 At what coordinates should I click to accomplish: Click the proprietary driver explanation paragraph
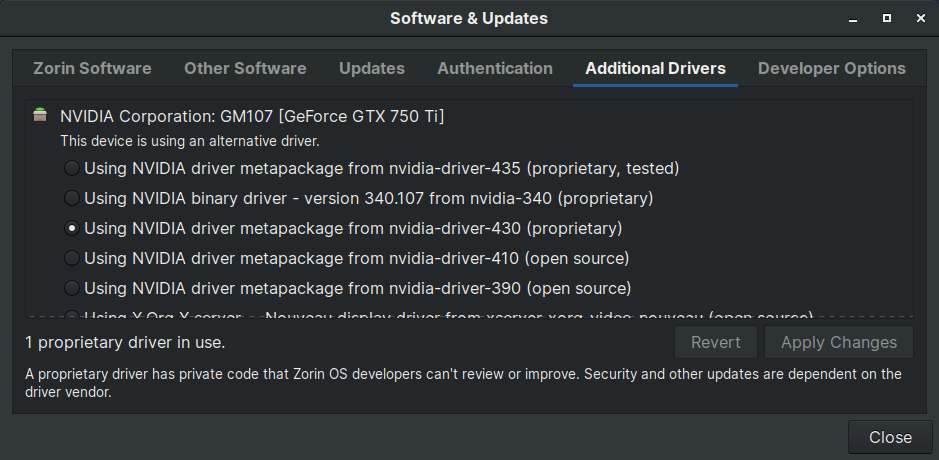tap(463, 383)
